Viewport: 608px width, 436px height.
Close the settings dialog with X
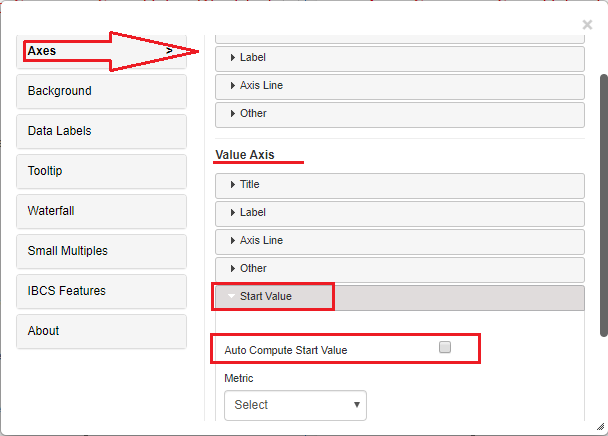click(587, 24)
